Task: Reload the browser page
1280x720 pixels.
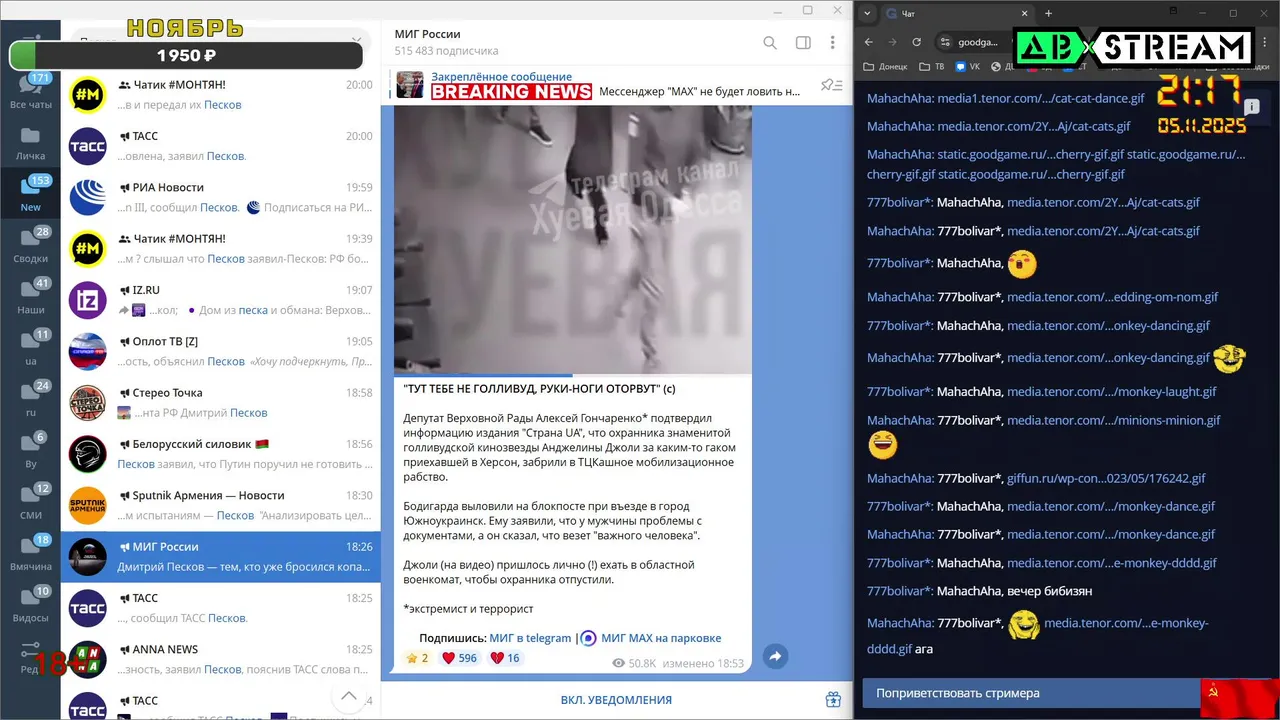Action: coord(917,42)
